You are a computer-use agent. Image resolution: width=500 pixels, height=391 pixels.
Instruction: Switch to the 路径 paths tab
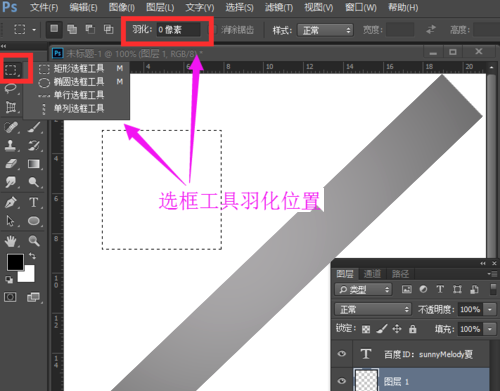(x=400, y=274)
